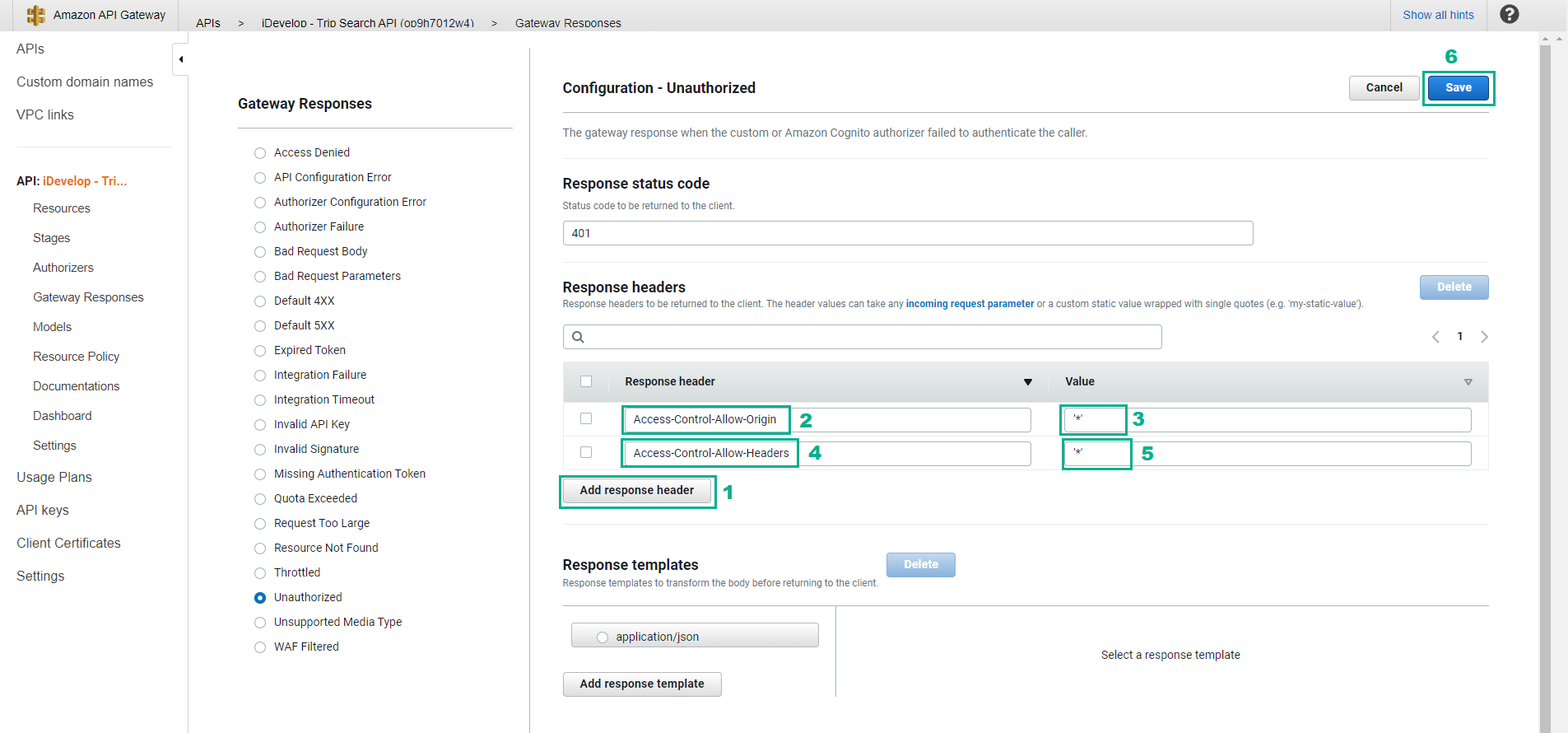This screenshot has width=1568, height=733.
Task: Select the Bad Request Parameters response
Action: point(260,277)
